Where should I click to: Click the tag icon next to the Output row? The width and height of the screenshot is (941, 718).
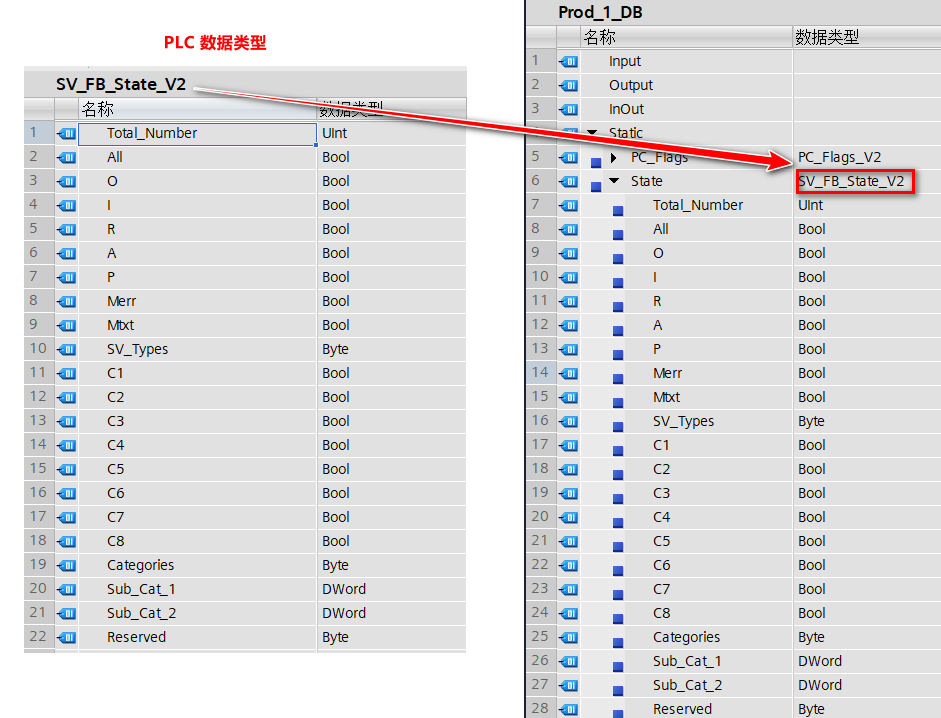566,85
